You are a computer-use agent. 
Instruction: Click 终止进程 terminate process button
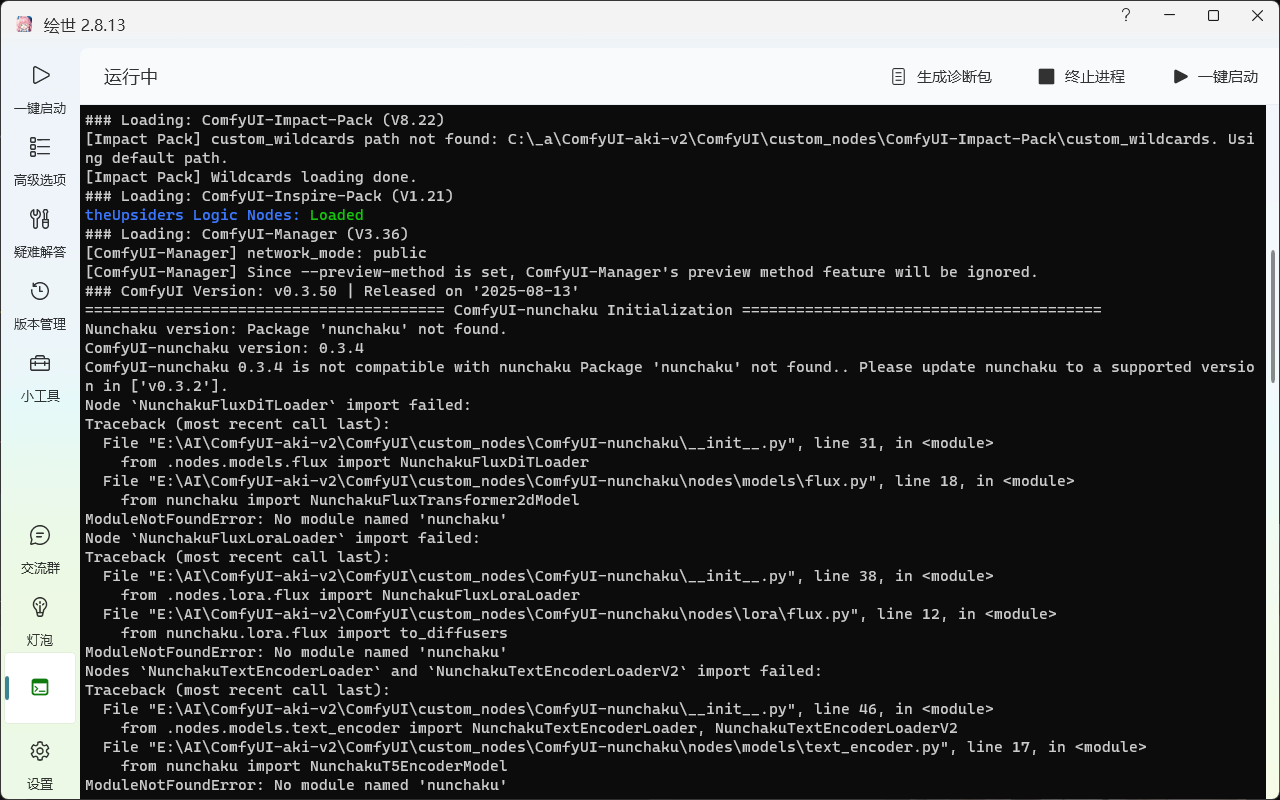[x=1082, y=77]
